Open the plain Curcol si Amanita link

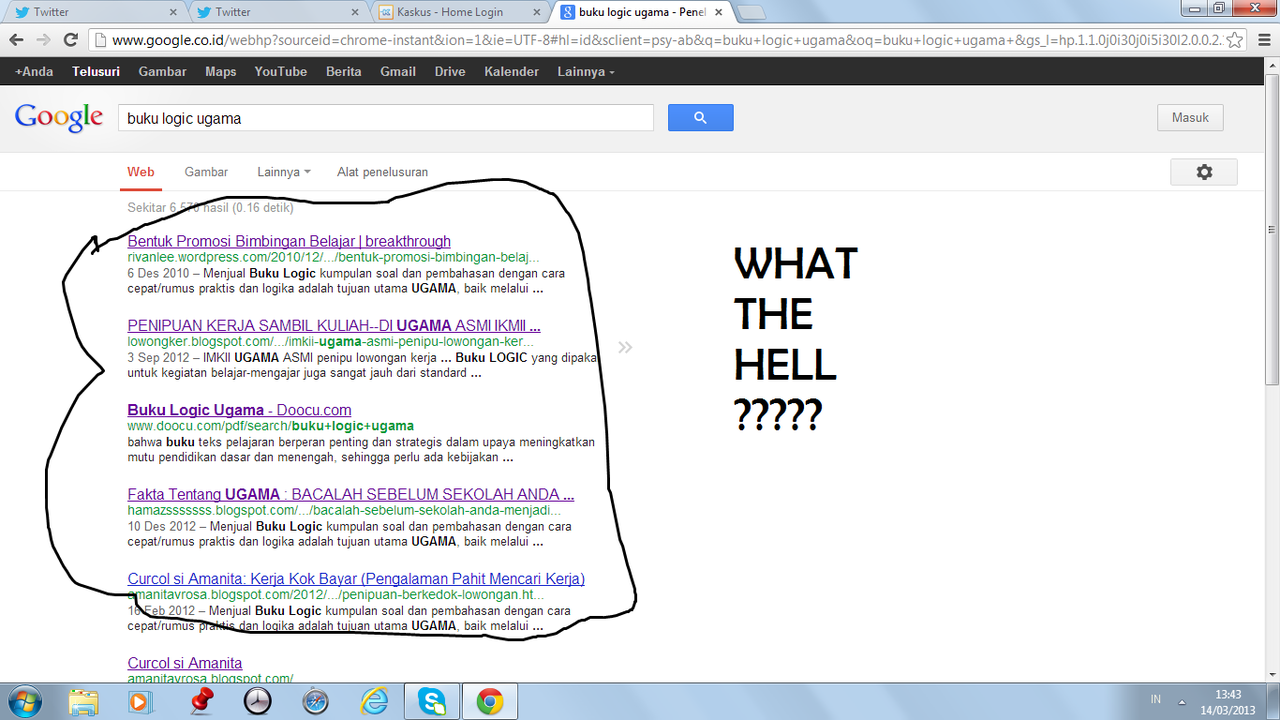point(185,663)
